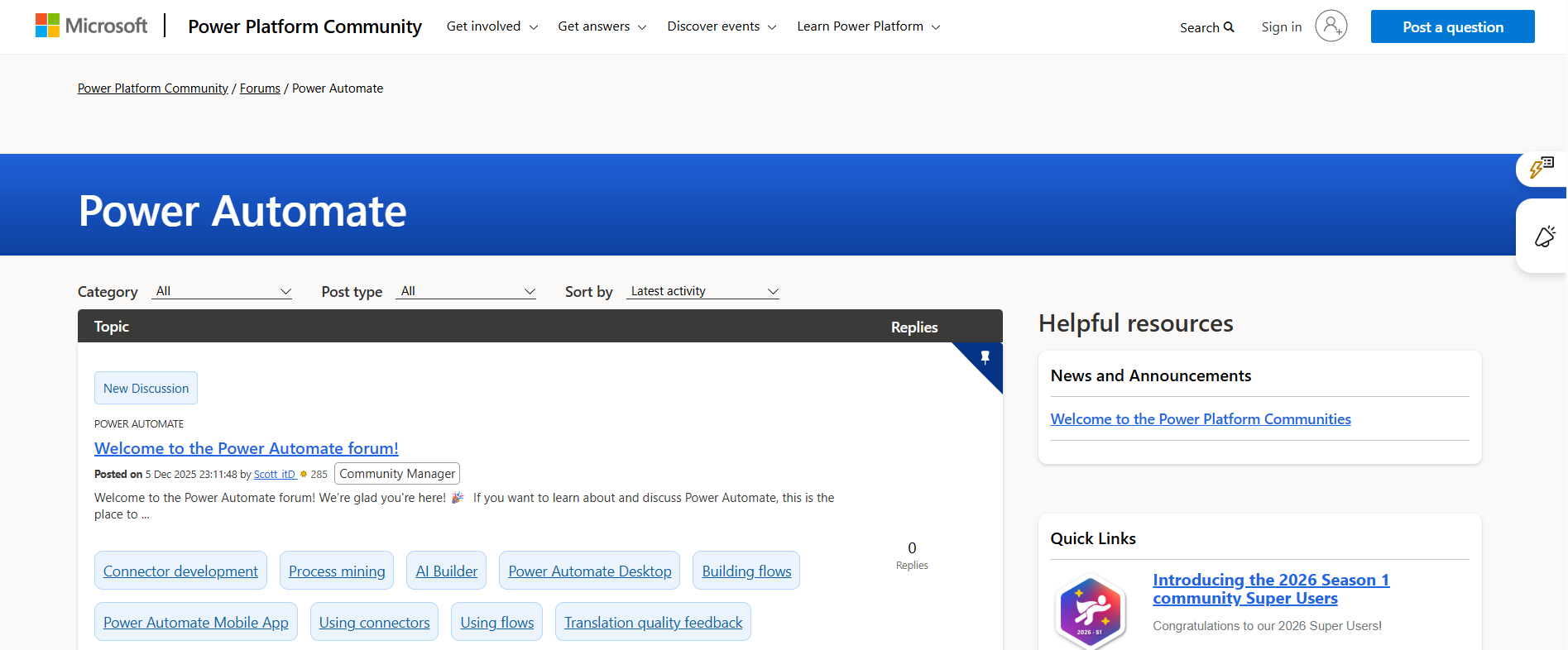Select the Using flows tag
The width and height of the screenshot is (1568, 650).
496,622
